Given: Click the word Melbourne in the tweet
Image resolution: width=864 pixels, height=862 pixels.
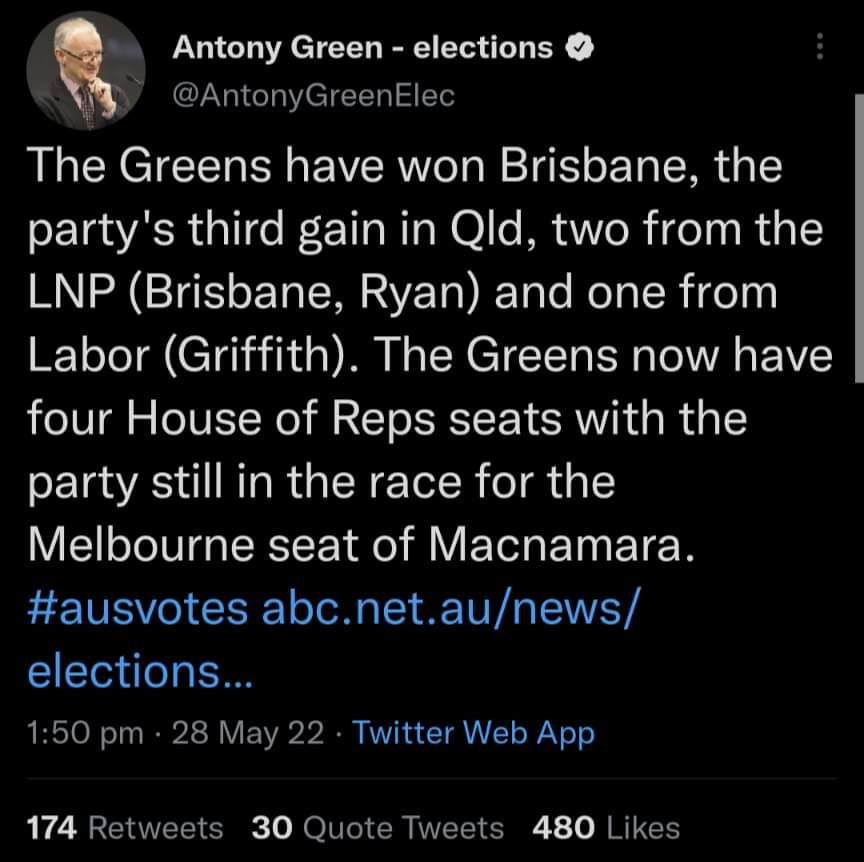Looking at the screenshot, I should pos(164,544).
